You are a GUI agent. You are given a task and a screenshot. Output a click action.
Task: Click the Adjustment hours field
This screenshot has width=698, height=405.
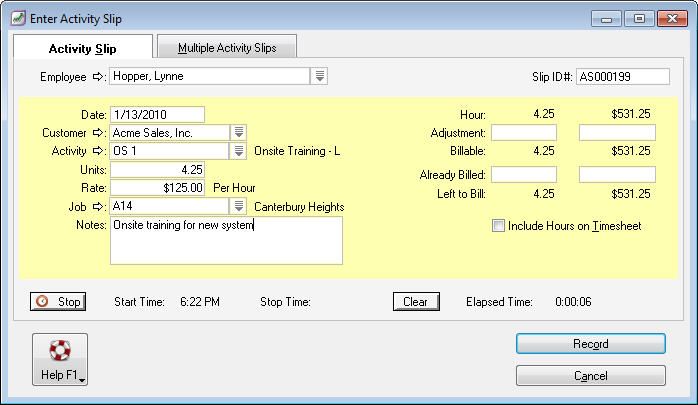(524, 133)
